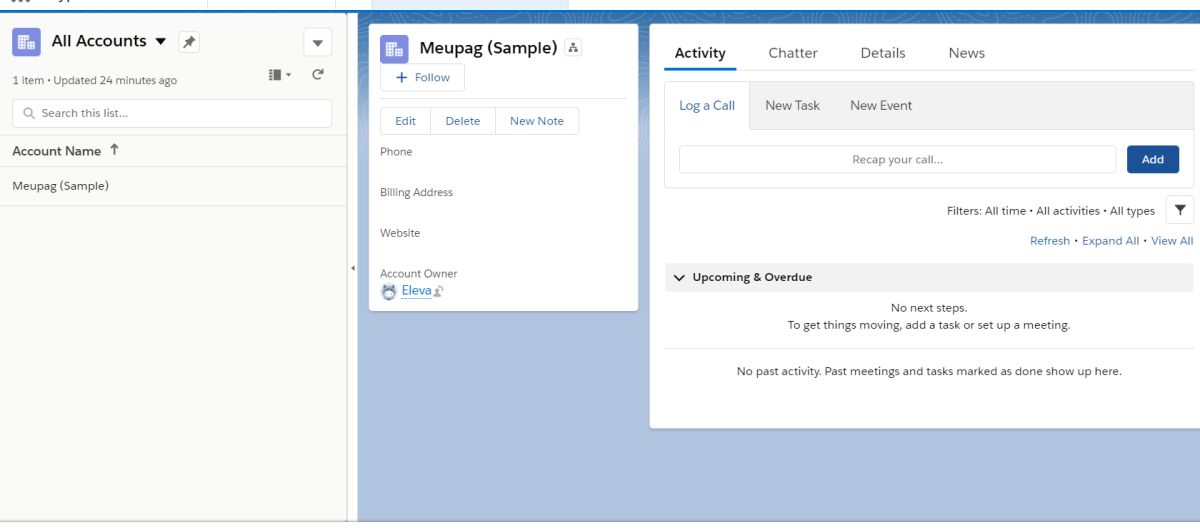Open list view controls dropdown arrow
This screenshot has height=532, width=1200.
[x=317, y=42]
